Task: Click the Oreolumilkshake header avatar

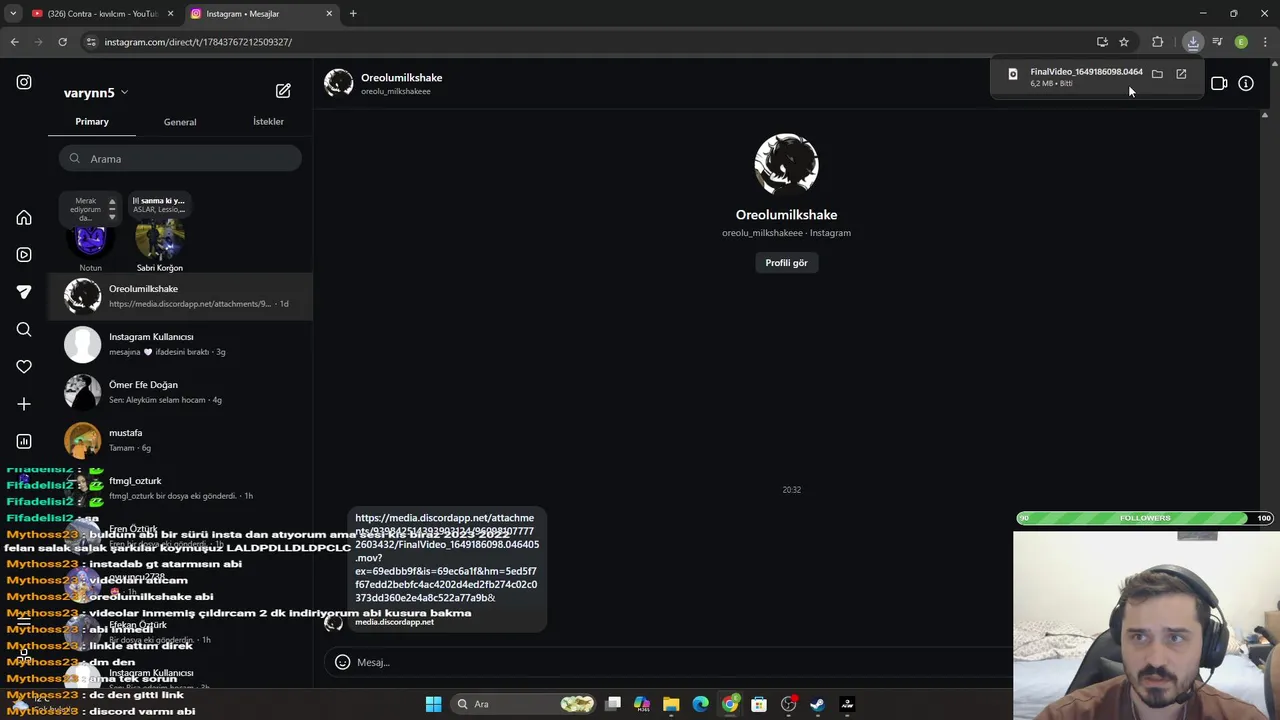Action: 339,83
